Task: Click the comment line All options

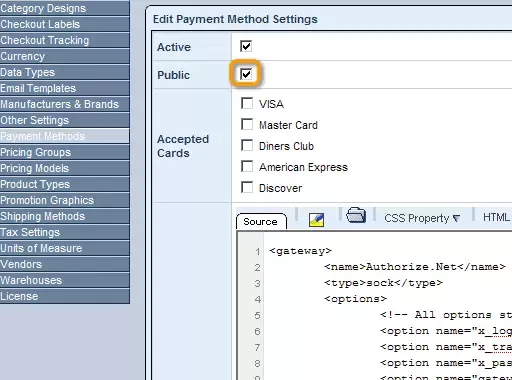Action: [446, 315]
